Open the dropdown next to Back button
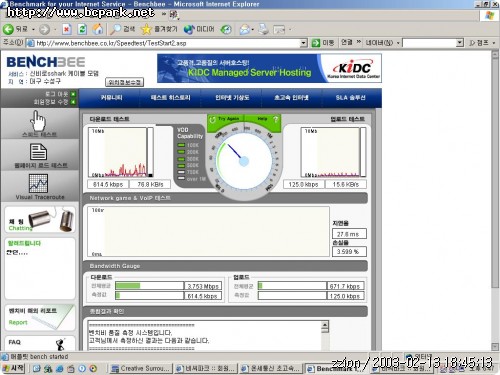 tap(33, 30)
